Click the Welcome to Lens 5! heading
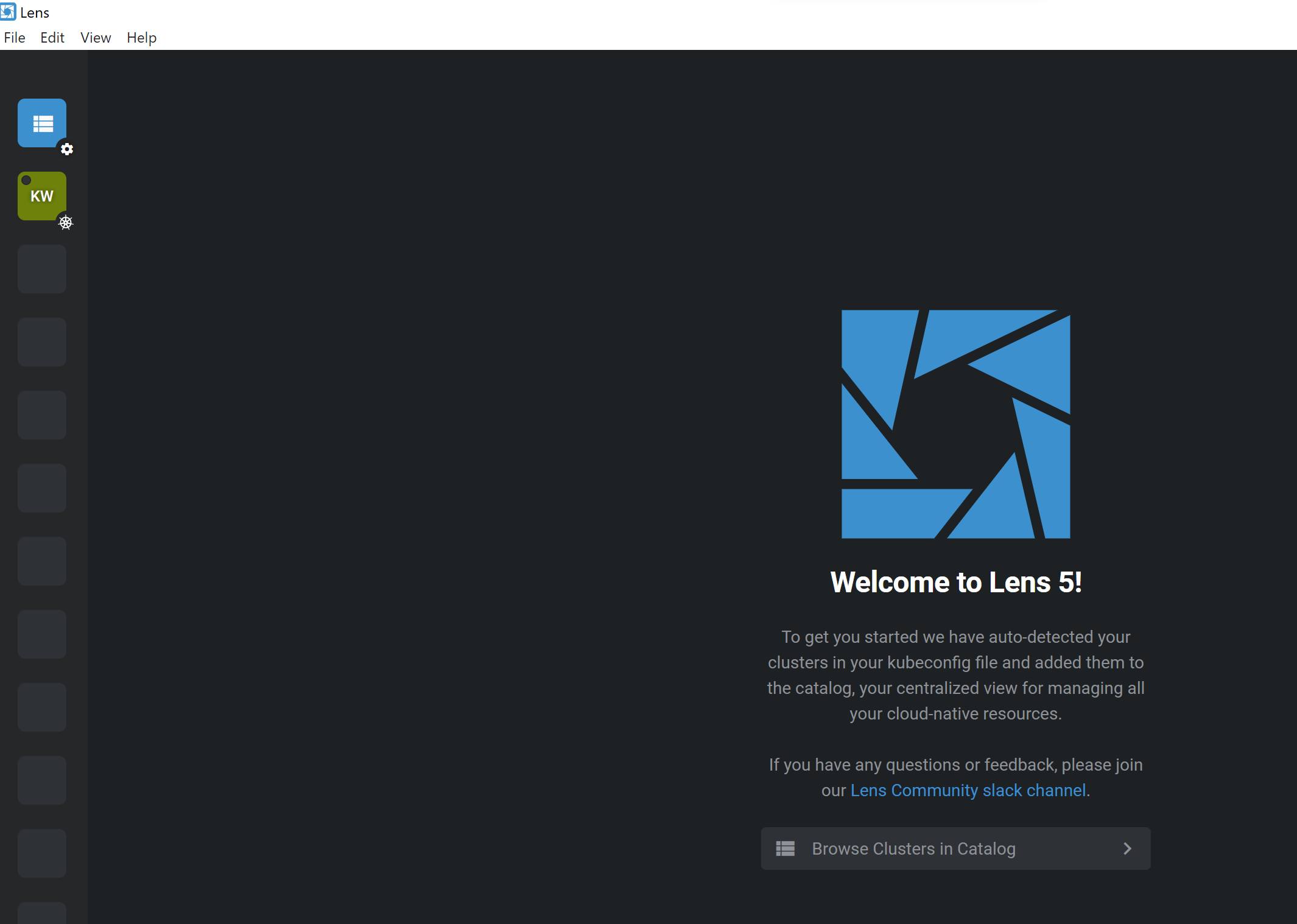Screen dimensions: 1297x924 956,582
